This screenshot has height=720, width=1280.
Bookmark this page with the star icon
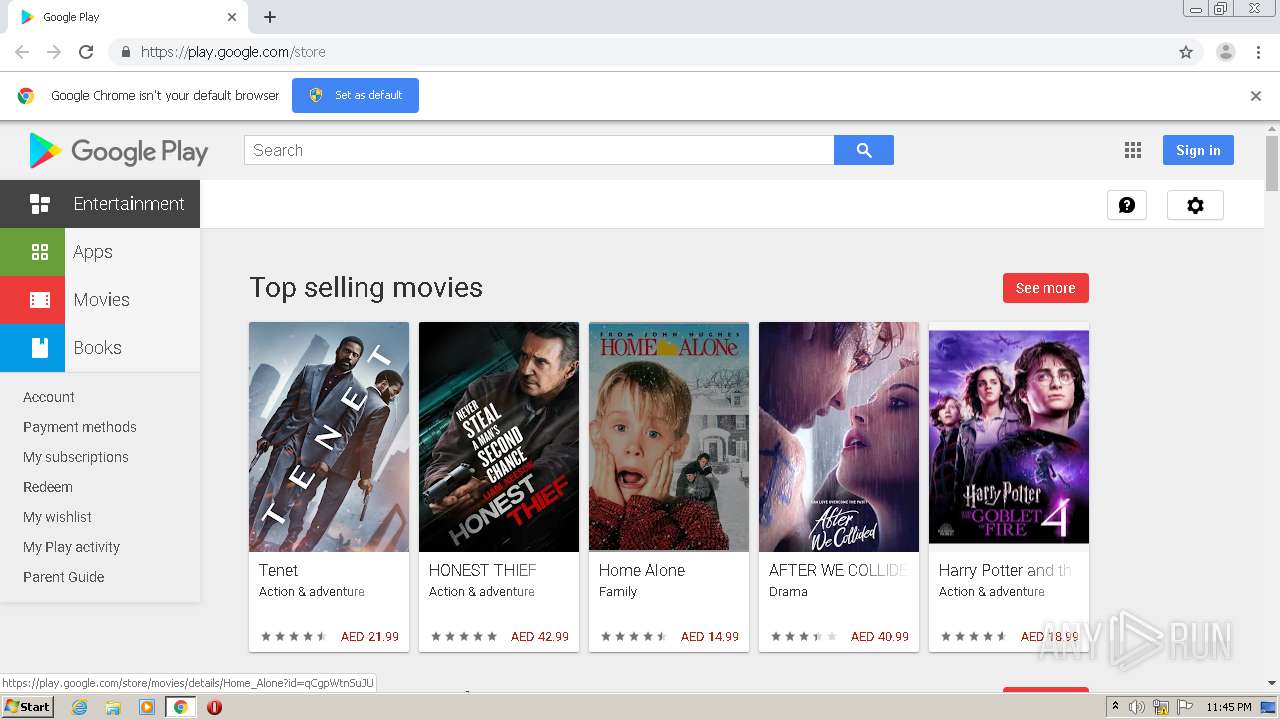coord(1186,52)
